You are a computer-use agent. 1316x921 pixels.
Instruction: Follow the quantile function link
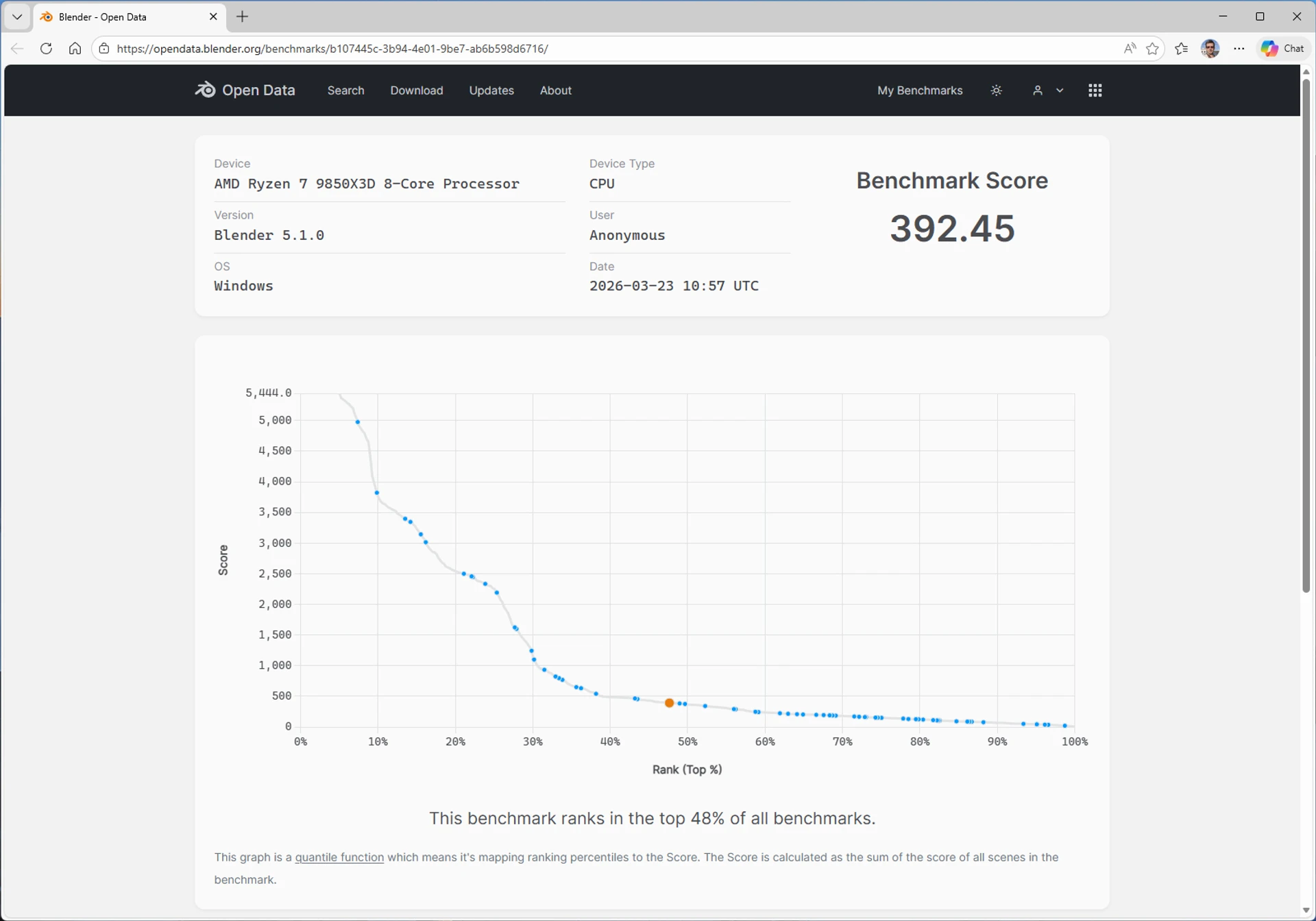(339, 857)
